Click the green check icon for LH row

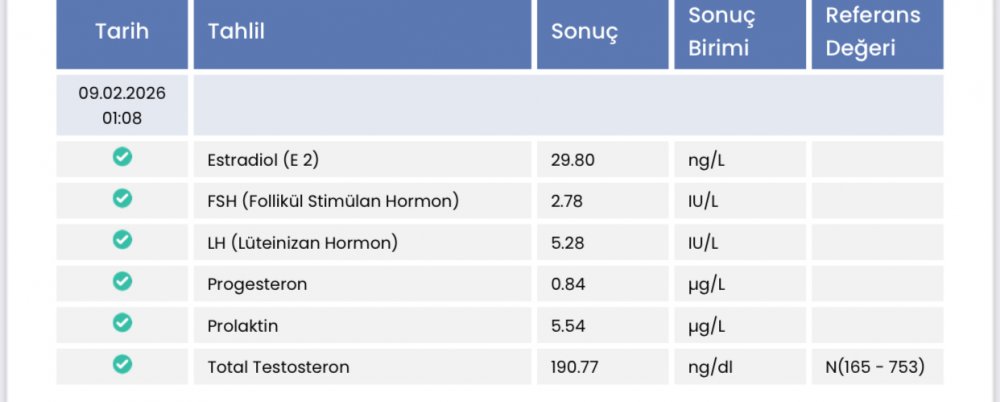point(122,240)
